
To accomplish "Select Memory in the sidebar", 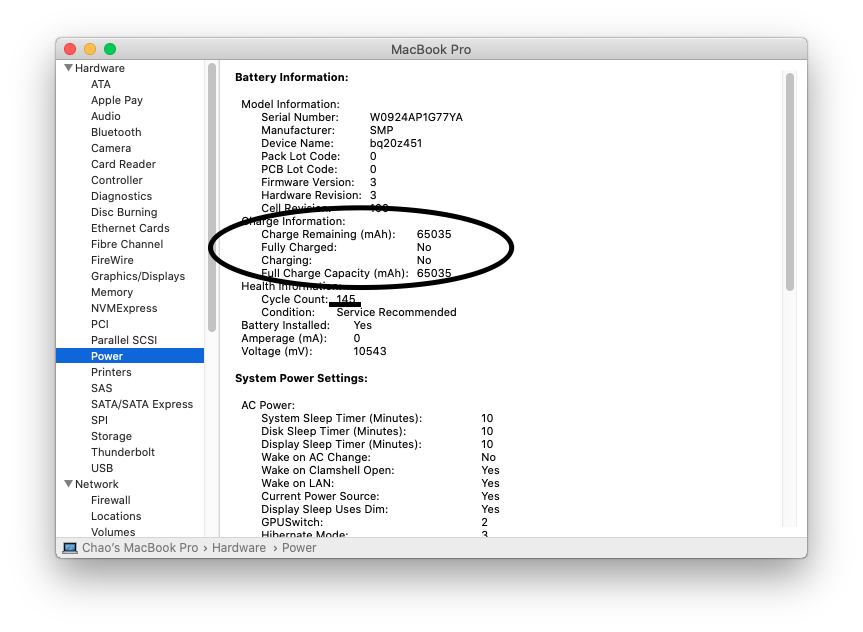I will [x=112, y=292].
